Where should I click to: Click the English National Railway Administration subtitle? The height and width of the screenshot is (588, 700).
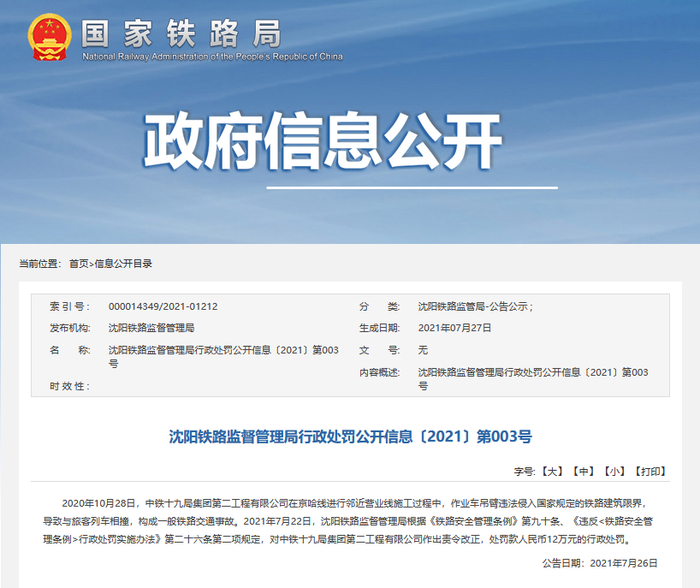(212, 57)
